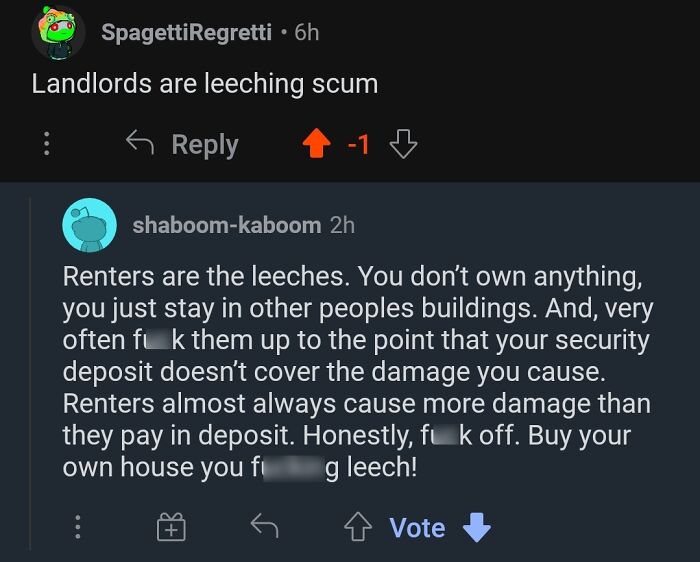The height and width of the screenshot is (562, 700).
Task: Reply to shaboom-kaboom using the arrow icon
Action: (264, 526)
